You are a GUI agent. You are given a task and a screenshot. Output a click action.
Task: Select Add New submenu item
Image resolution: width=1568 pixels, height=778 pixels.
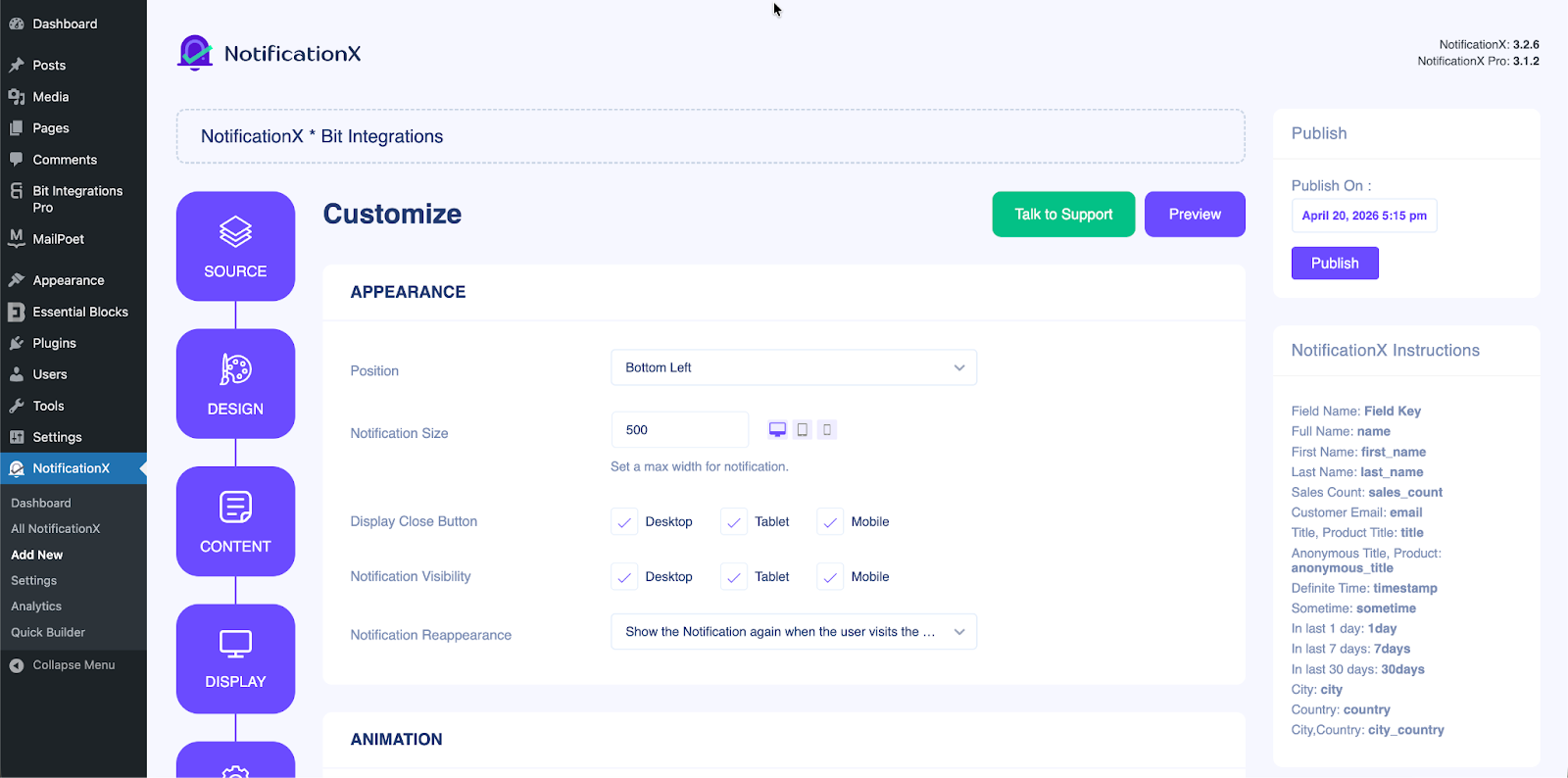(x=37, y=555)
